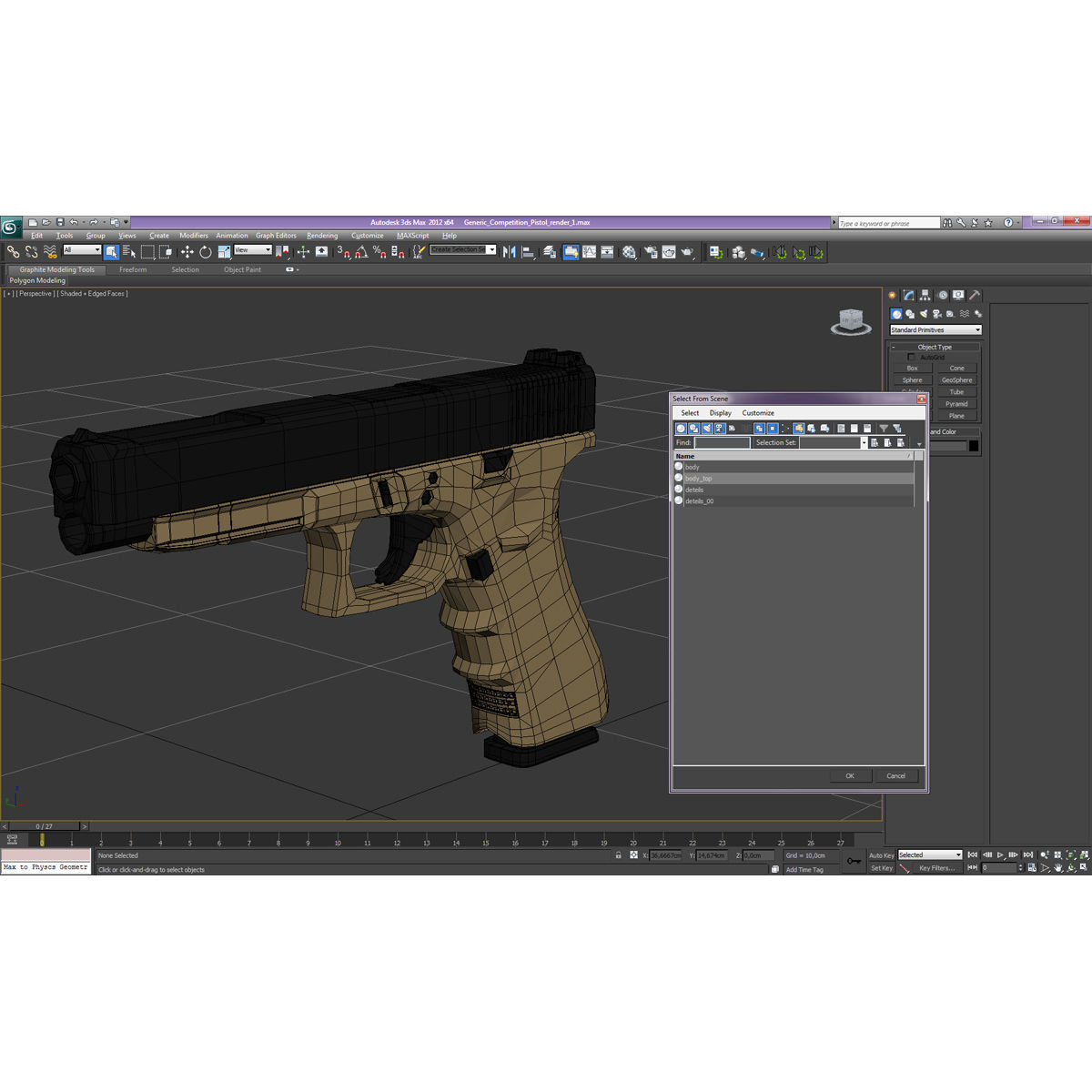Click the Find input field in dialog

coord(723,442)
